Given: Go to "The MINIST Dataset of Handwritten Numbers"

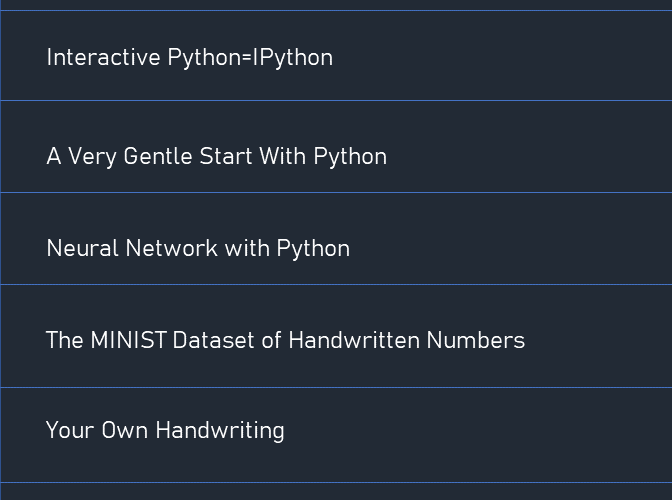Looking at the screenshot, I should point(285,341).
